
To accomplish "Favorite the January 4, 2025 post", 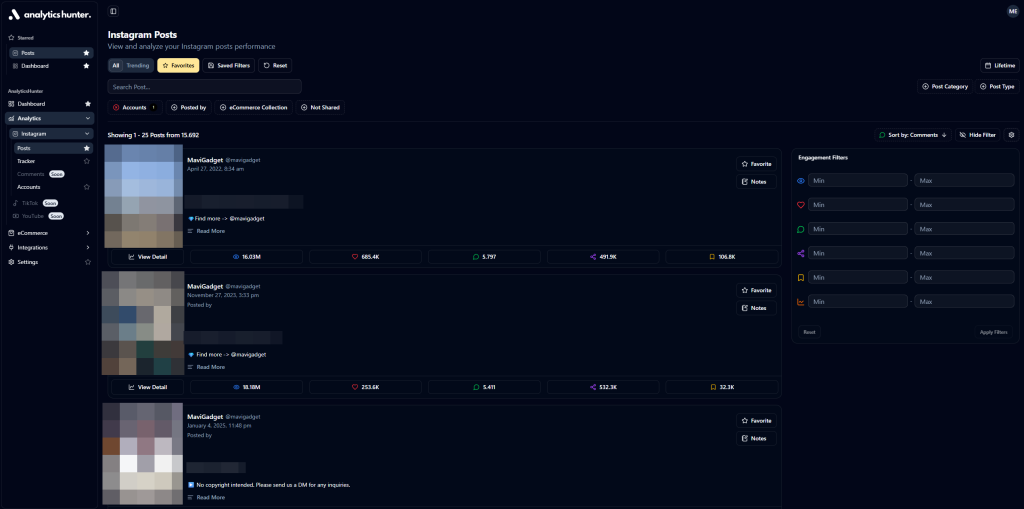I will [x=756, y=421].
